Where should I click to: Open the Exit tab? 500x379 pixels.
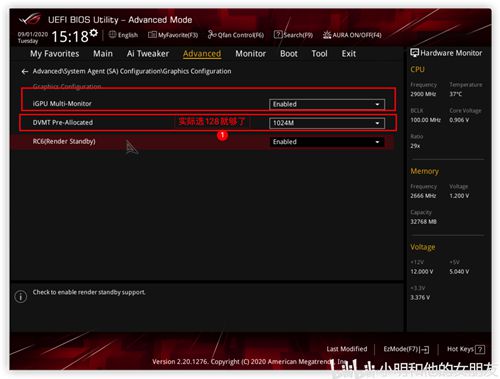tap(349, 54)
